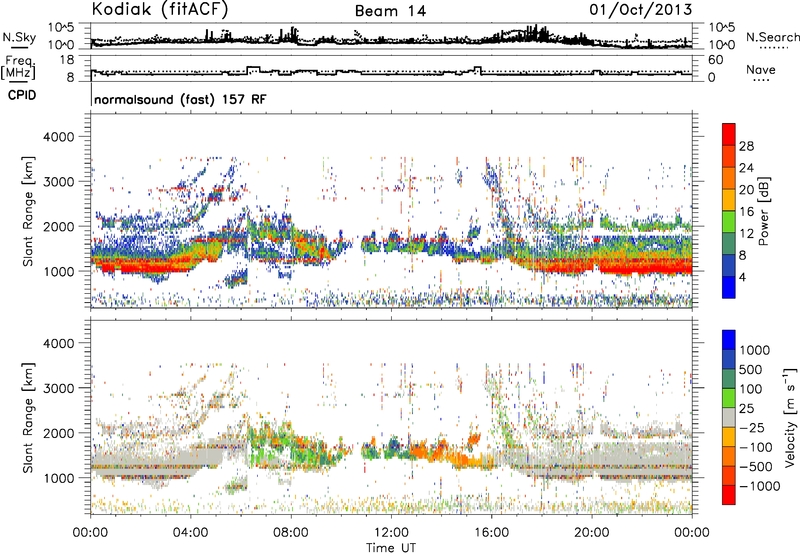The height and width of the screenshot is (554, 800).
Task: Click the '16' power colorbar tick
Action: (x=746, y=212)
